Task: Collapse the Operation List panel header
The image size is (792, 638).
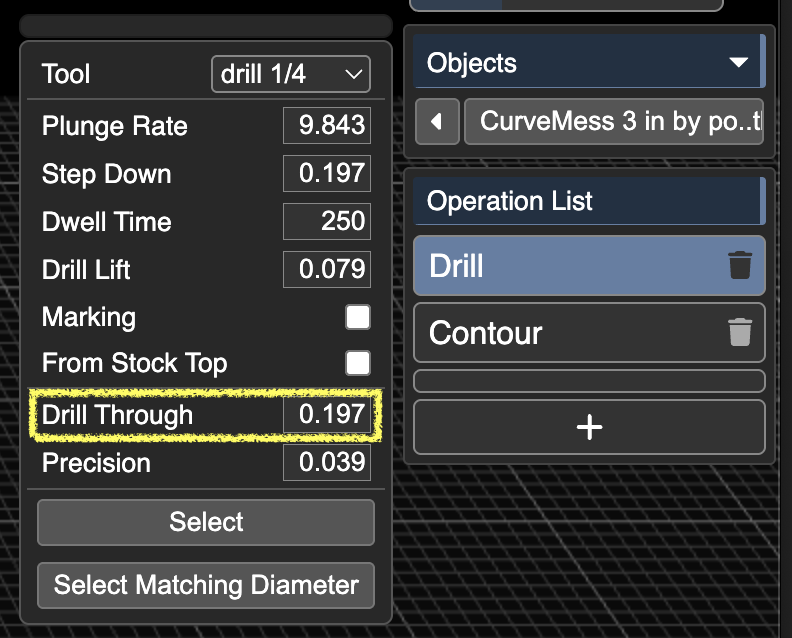Action: (588, 201)
